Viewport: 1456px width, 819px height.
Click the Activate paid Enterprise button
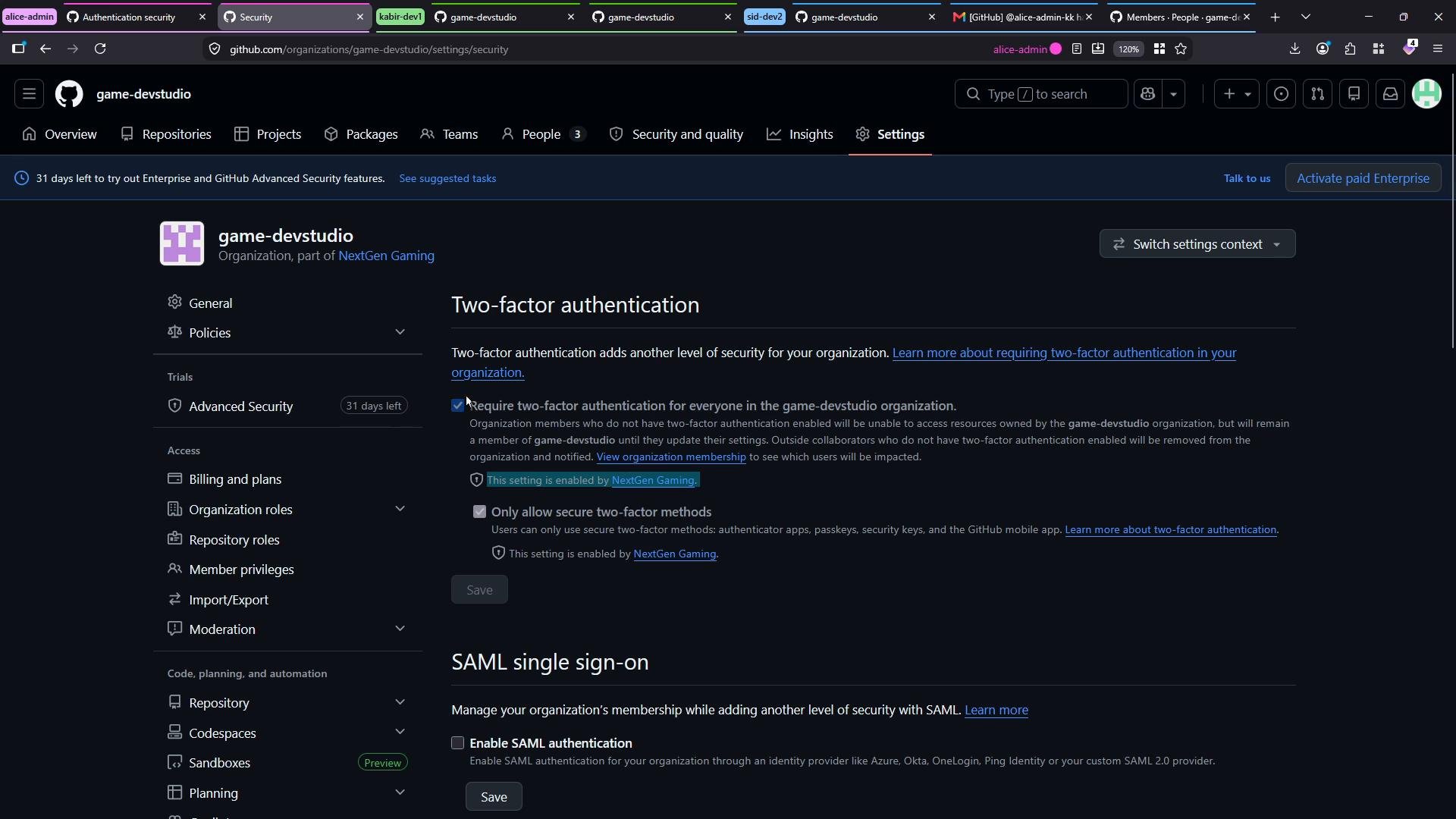[1363, 178]
